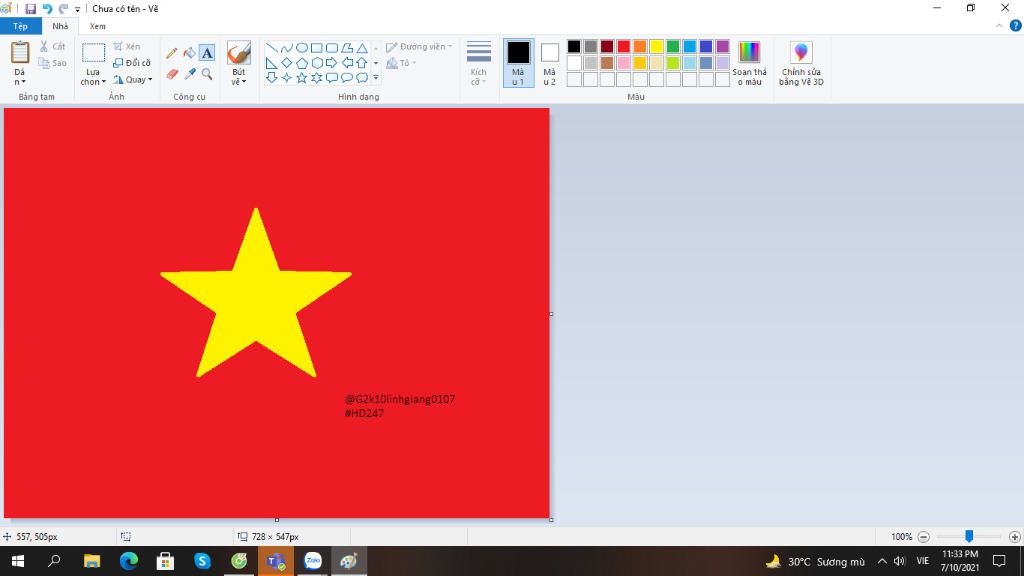Choose the Left arrow shape
Viewport: 1024px width, 576px height.
[x=347, y=63]
